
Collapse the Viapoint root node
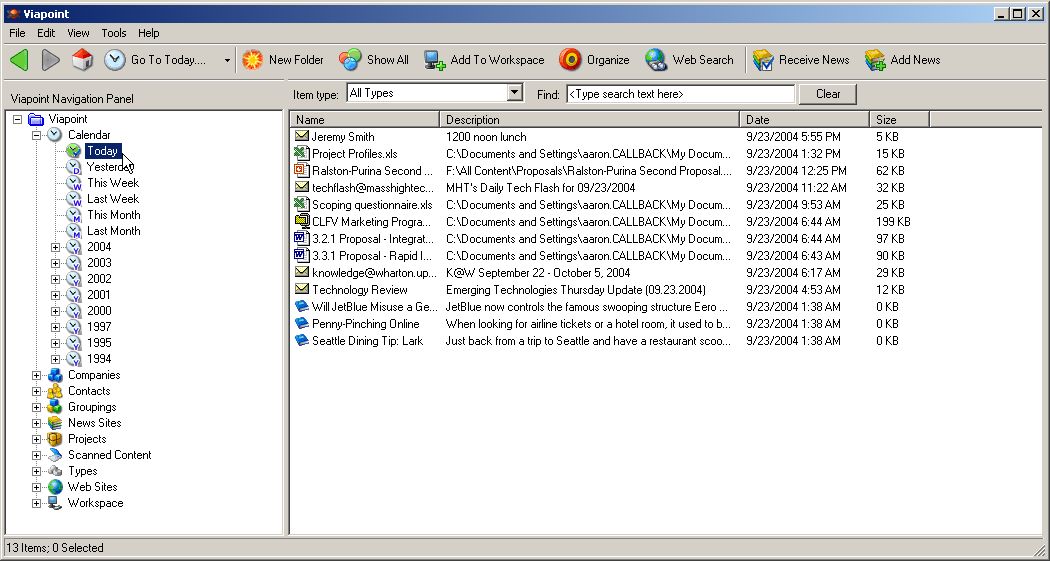point(17,119)
